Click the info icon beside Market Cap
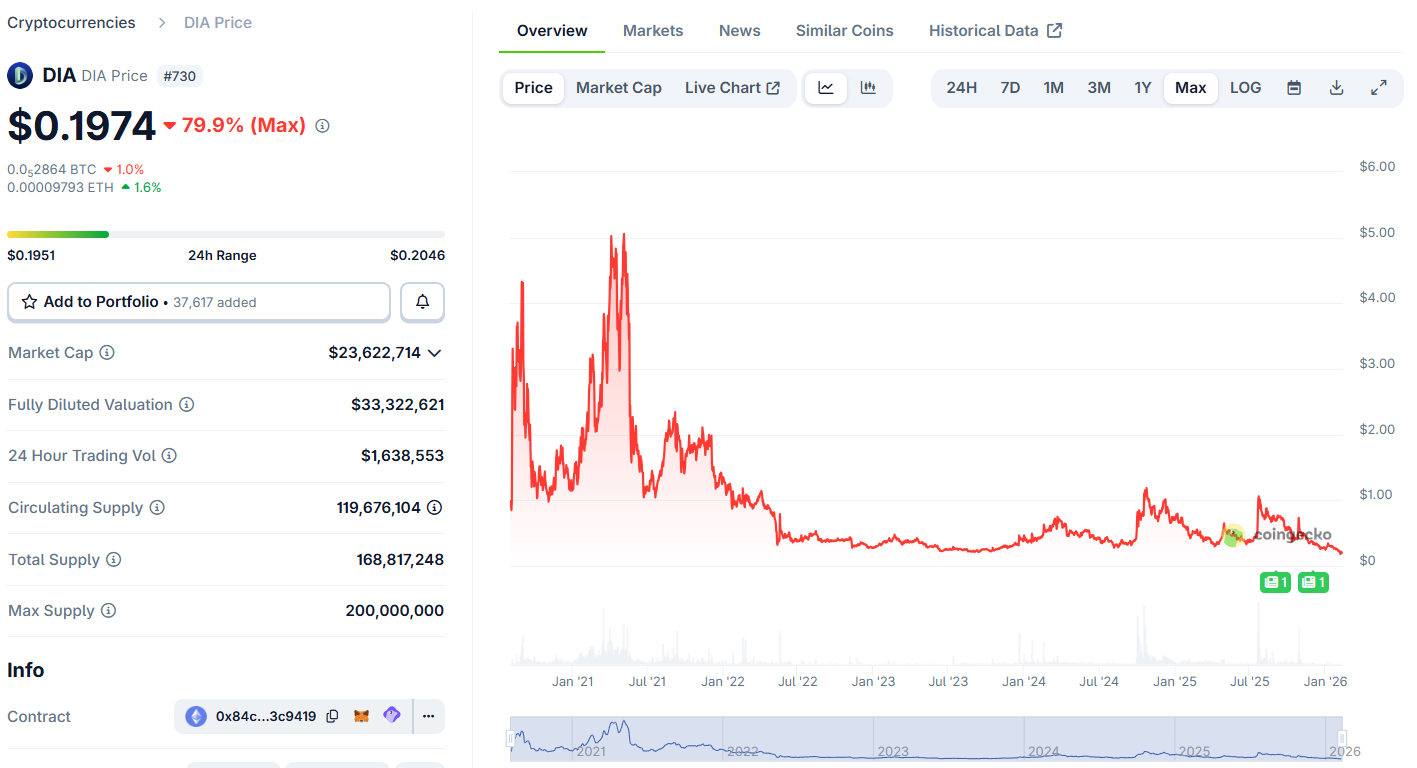Screen dimensions: 1417x768 click(x=107, y=353)
